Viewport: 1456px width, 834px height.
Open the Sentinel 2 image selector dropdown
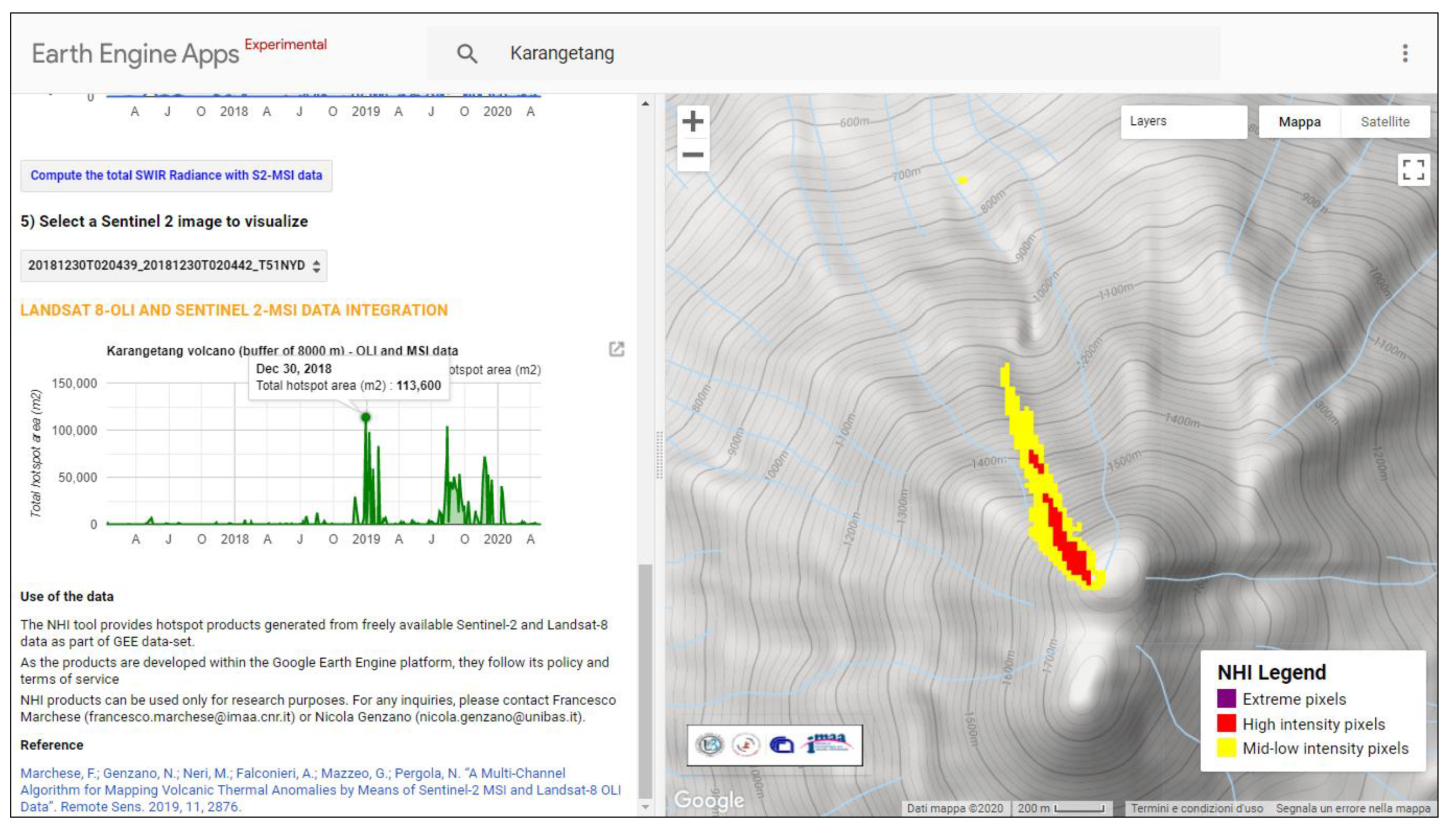coord(174,265)
